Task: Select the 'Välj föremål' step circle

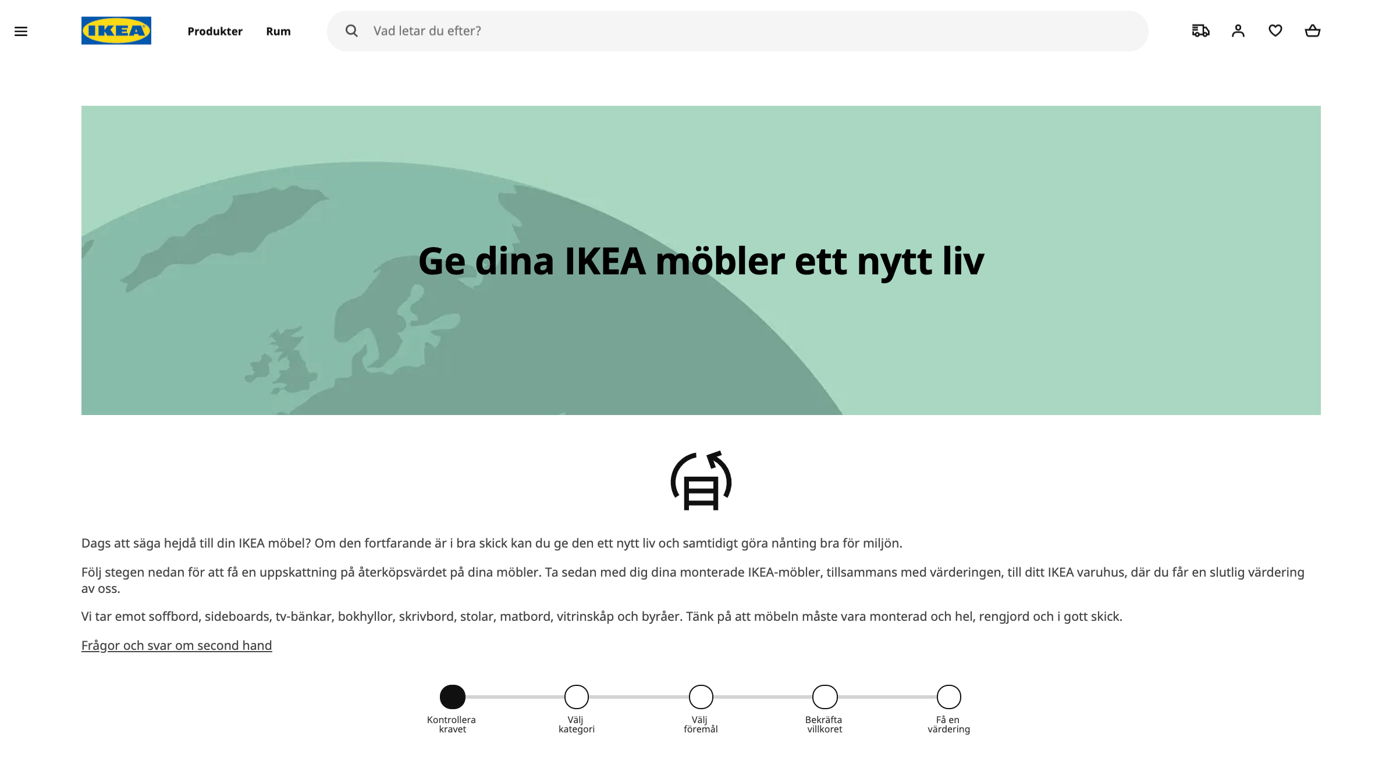Action: point(701,696)
